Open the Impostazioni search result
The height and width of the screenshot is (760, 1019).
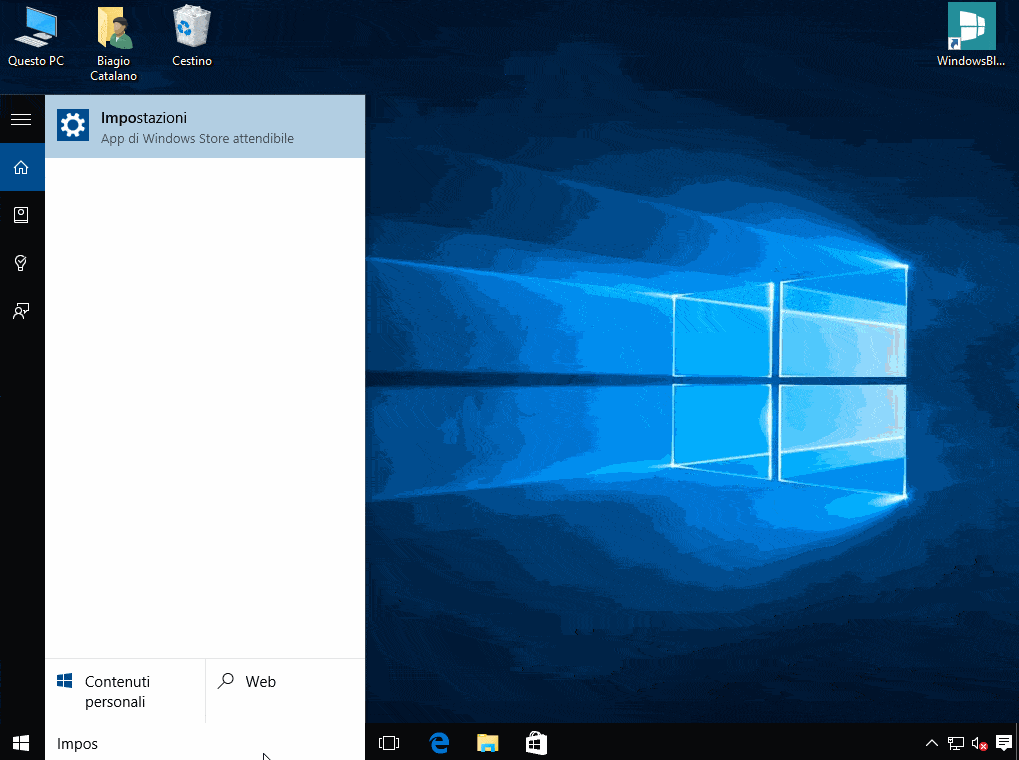(204, 127)
